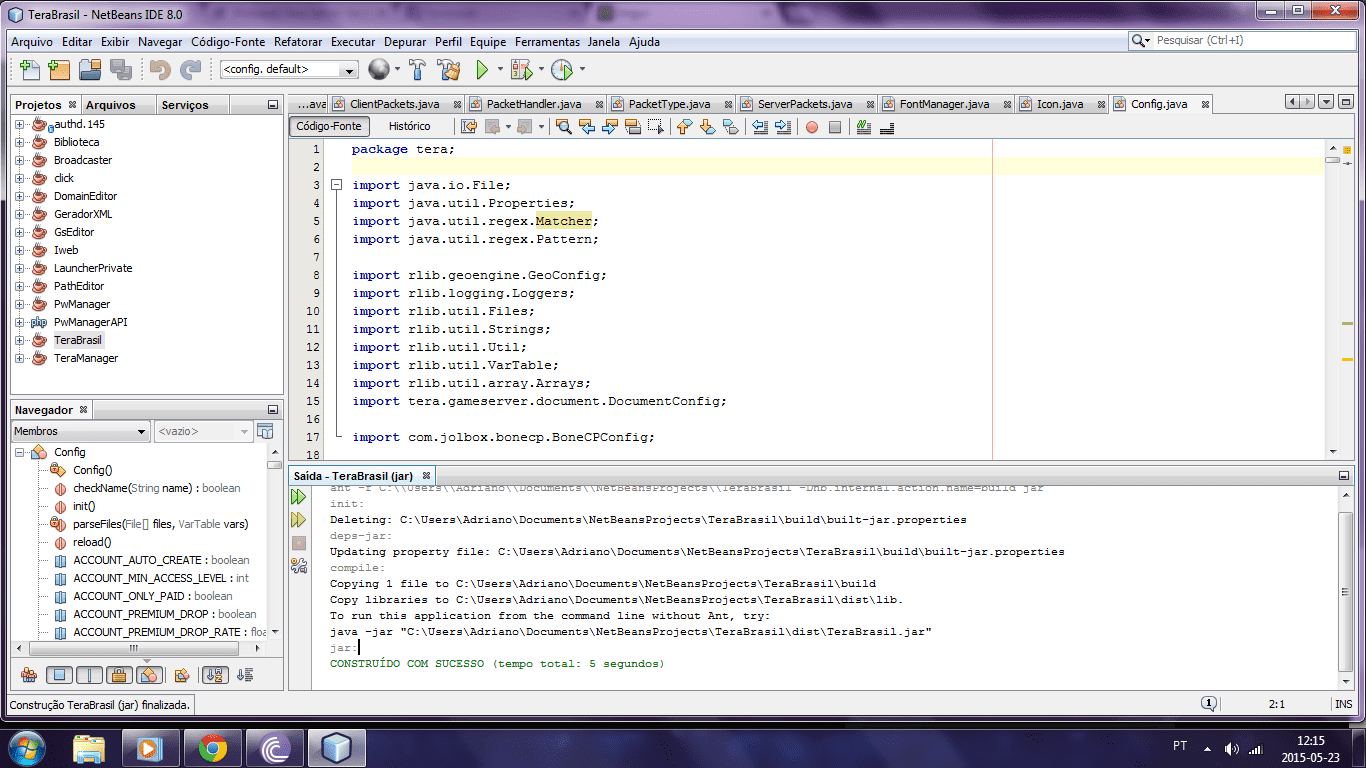Click Find Next Occurrence icon

coord(609,127)
